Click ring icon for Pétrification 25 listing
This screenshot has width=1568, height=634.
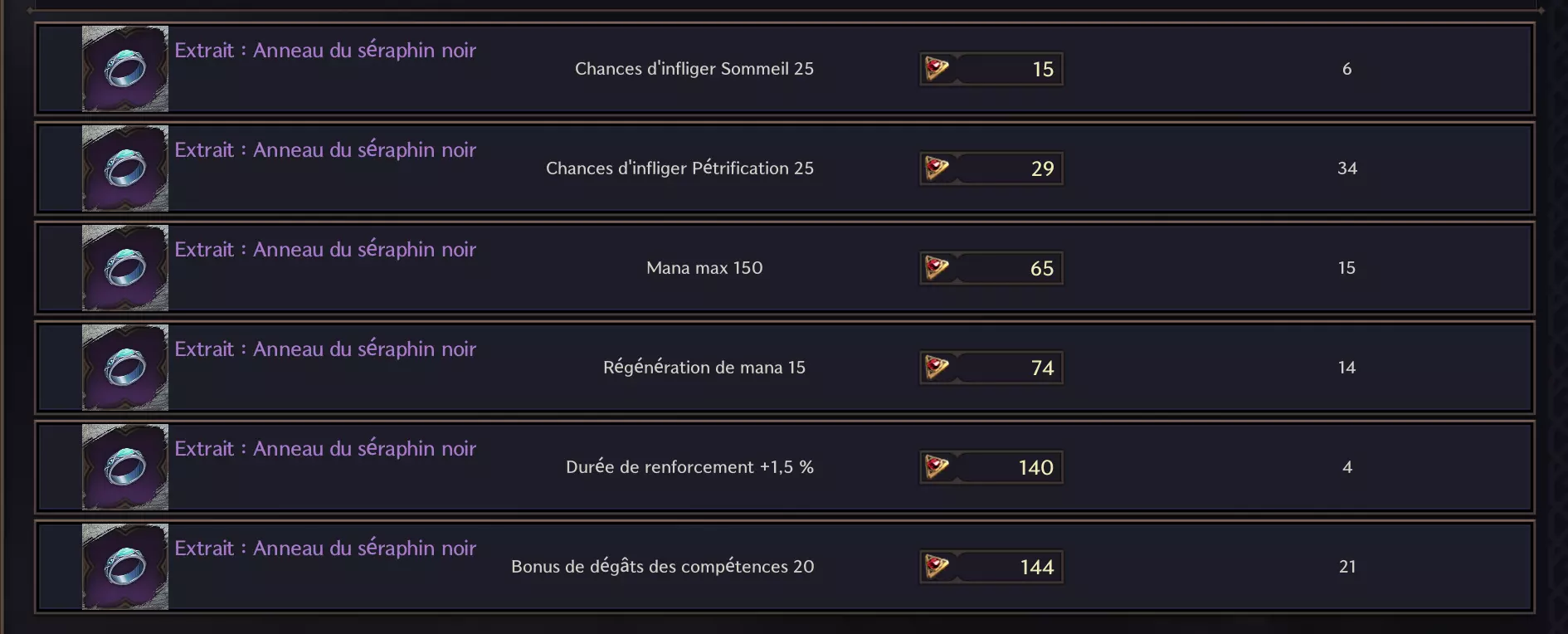pos(125,168)
